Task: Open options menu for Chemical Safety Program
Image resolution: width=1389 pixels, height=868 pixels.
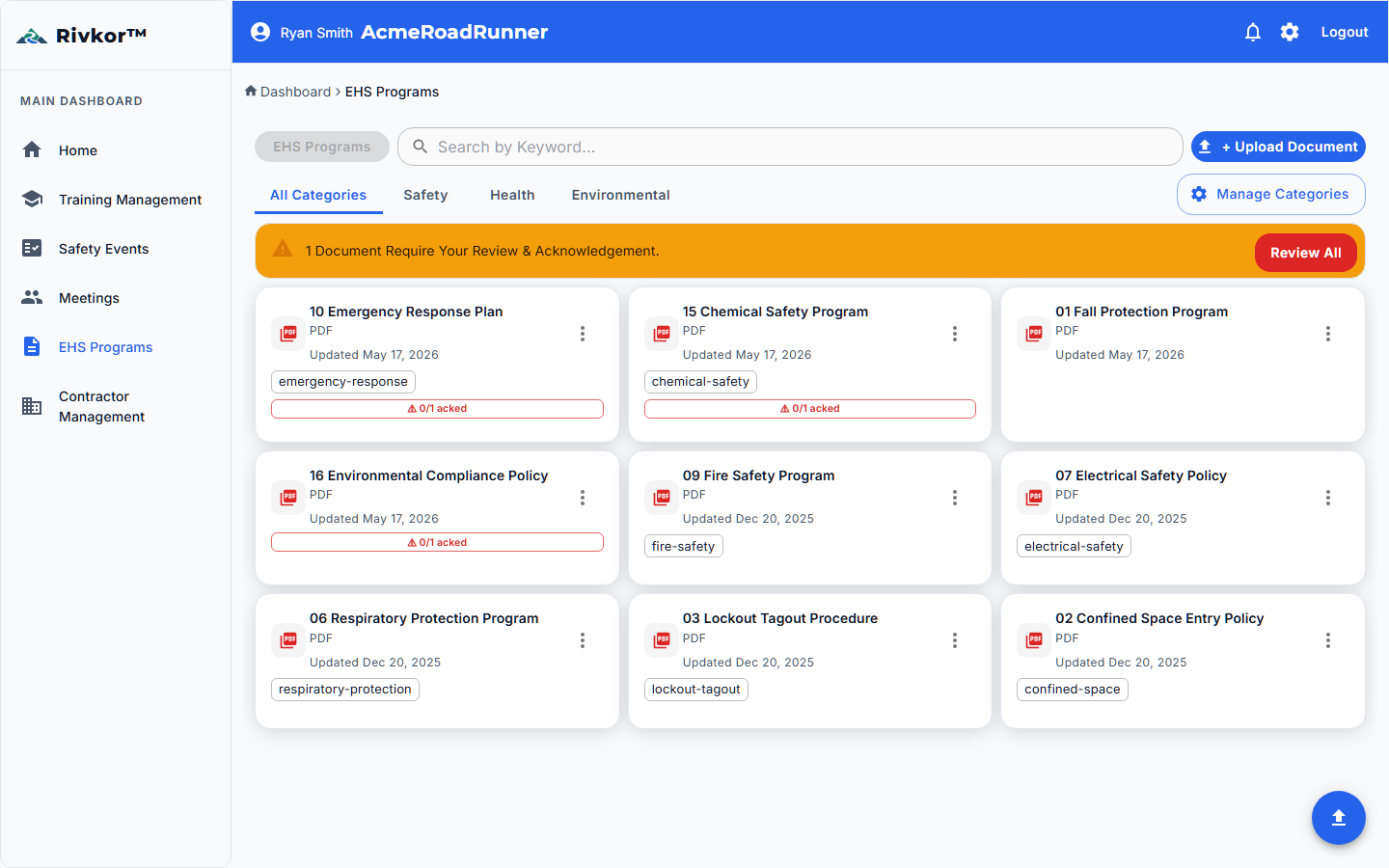Action: [x=955, y=334]
